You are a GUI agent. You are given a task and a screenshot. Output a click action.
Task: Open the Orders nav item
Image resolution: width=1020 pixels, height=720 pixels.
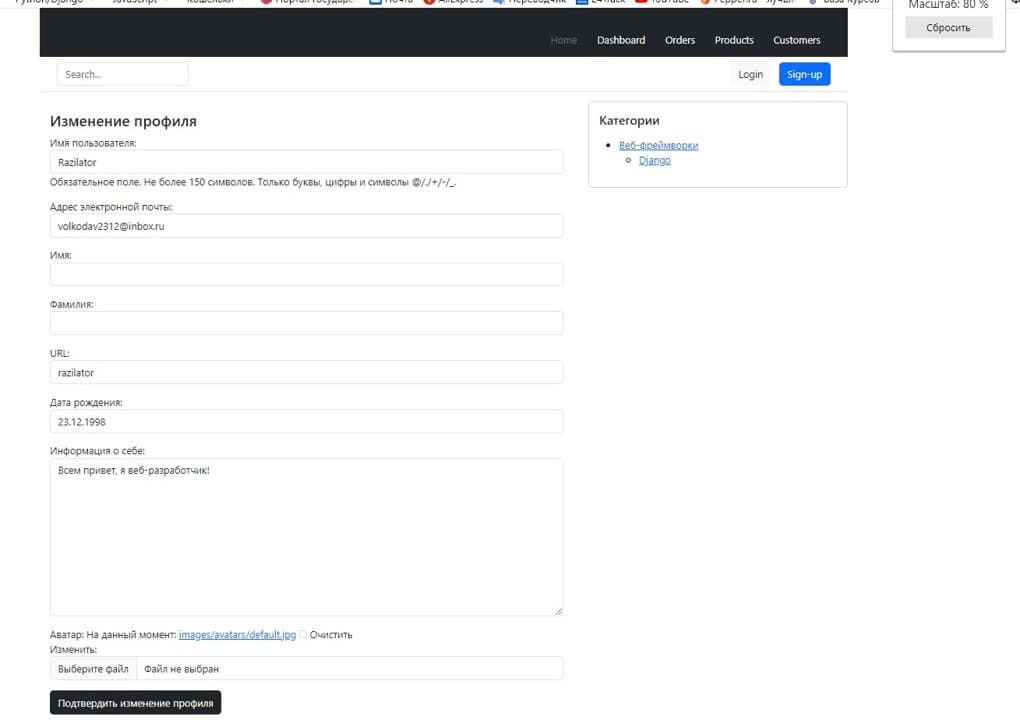point(680,40)
